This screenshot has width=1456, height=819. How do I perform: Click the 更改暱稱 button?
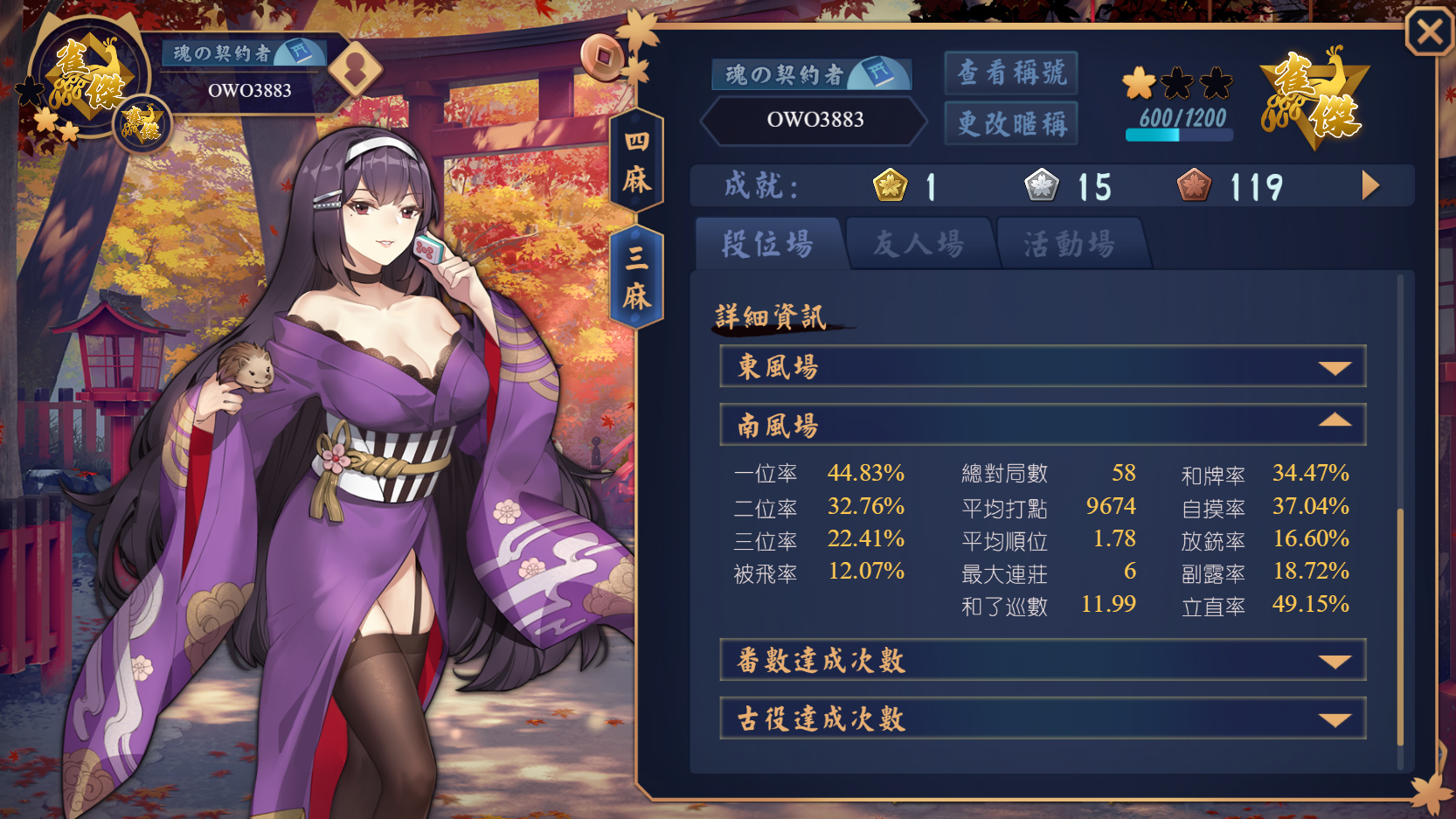(1011, 123)
